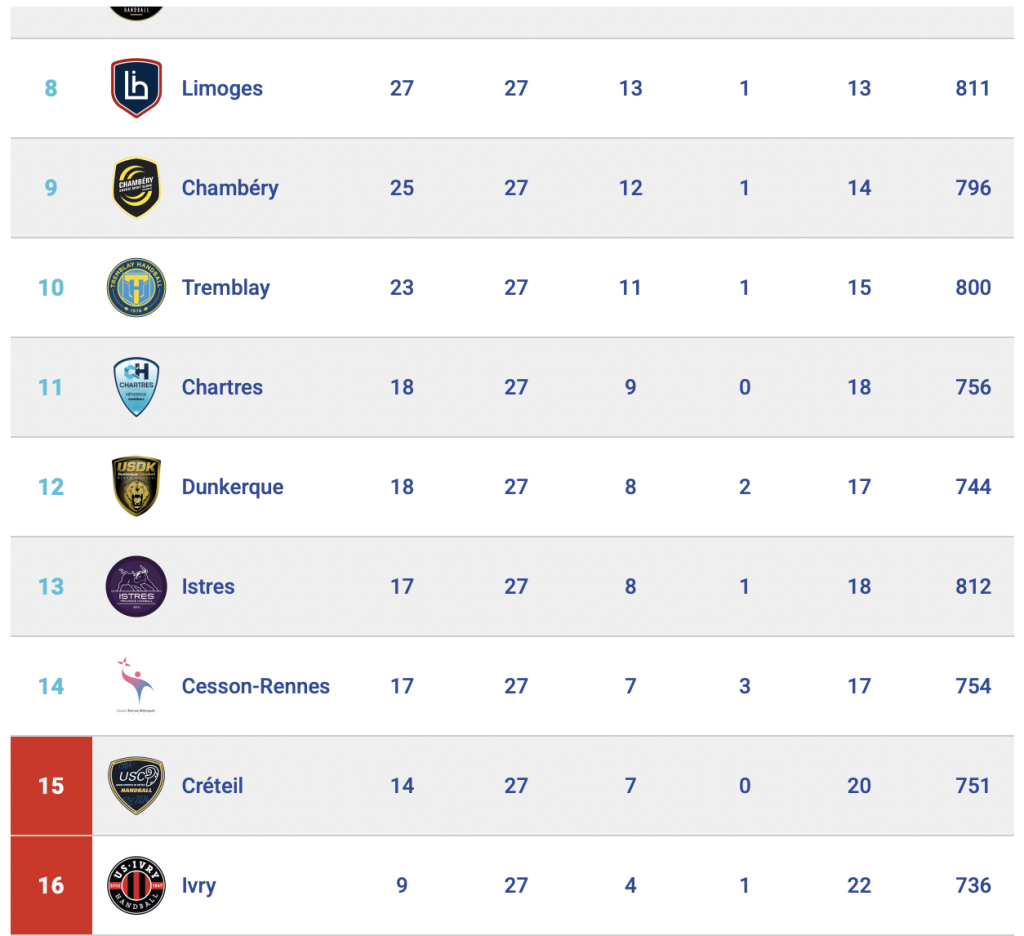Select the Cesson-Rennes team name

click(255, 686)
